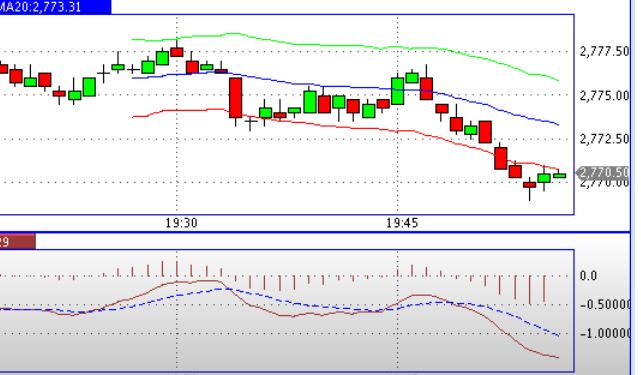Select the MA20:2,773.31 indicator label
This screenshot has height=375, width=641.
click(55, 7)
